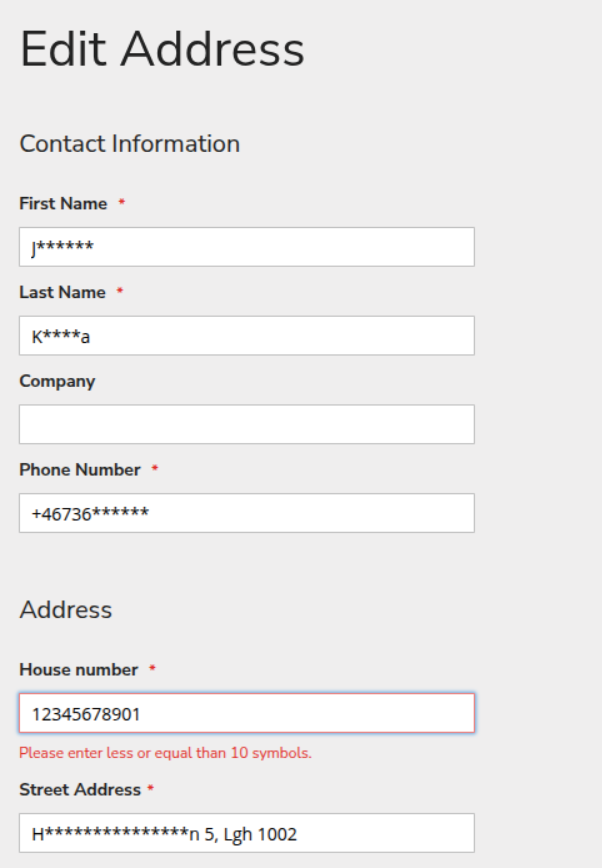Click the Edit Address page heading

pos(162,49)
